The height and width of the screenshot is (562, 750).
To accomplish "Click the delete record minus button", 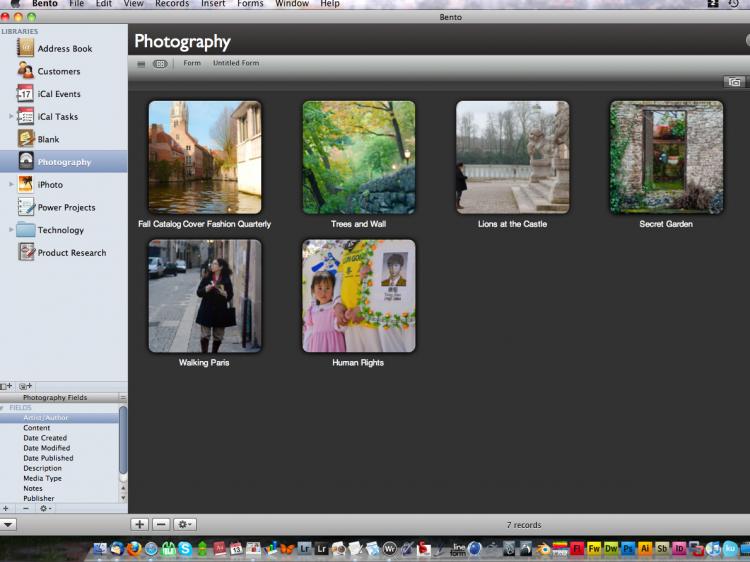I will pyautogui.click(x=161, y=524).
